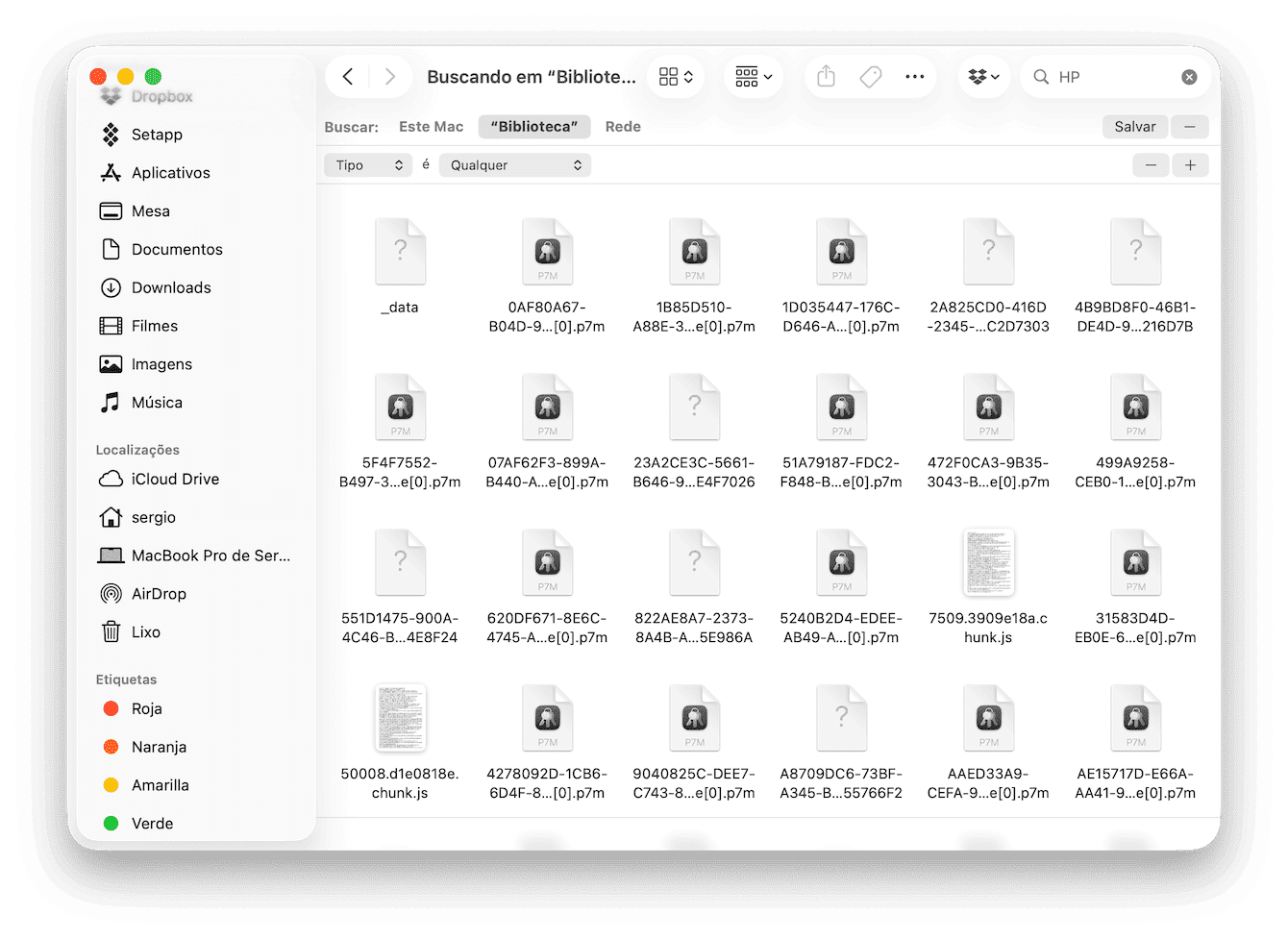Open Documentos in the sidebar
Screen dimensions: 1288x939
[x=177, y=250]
